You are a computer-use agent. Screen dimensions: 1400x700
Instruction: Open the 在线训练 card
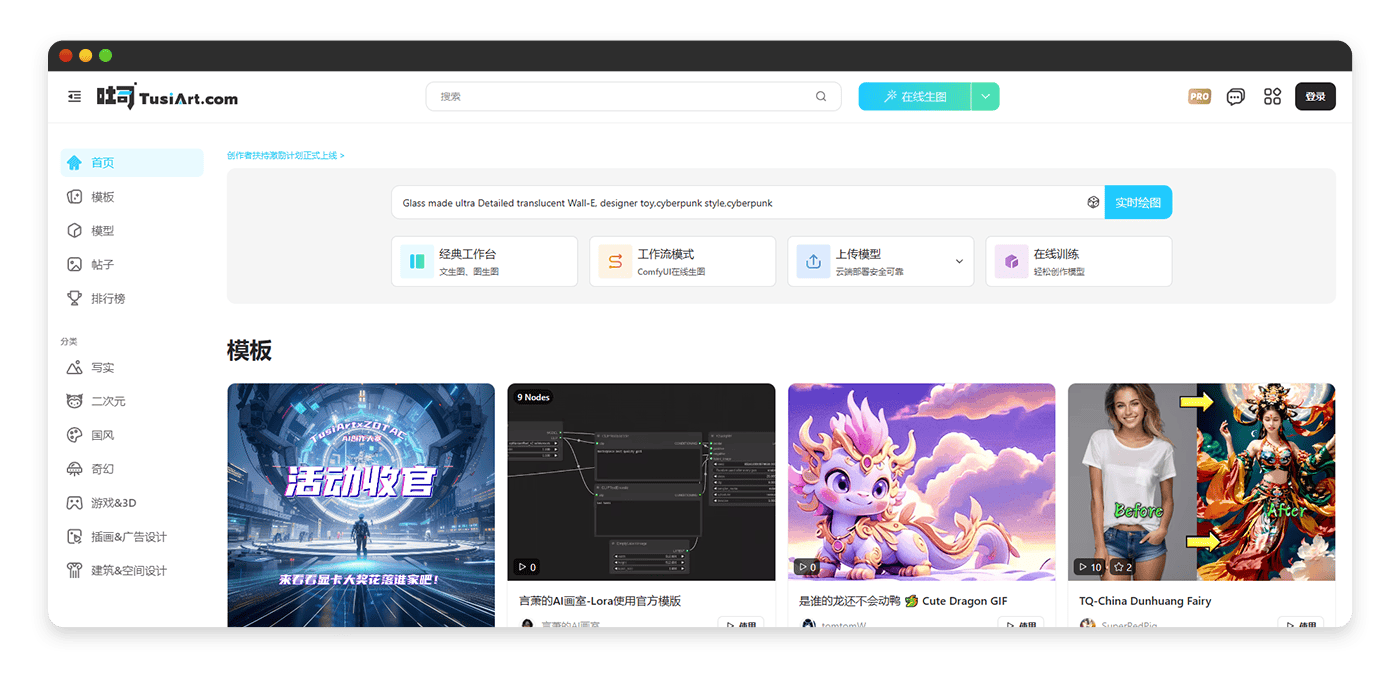[x=1079, y=262]
